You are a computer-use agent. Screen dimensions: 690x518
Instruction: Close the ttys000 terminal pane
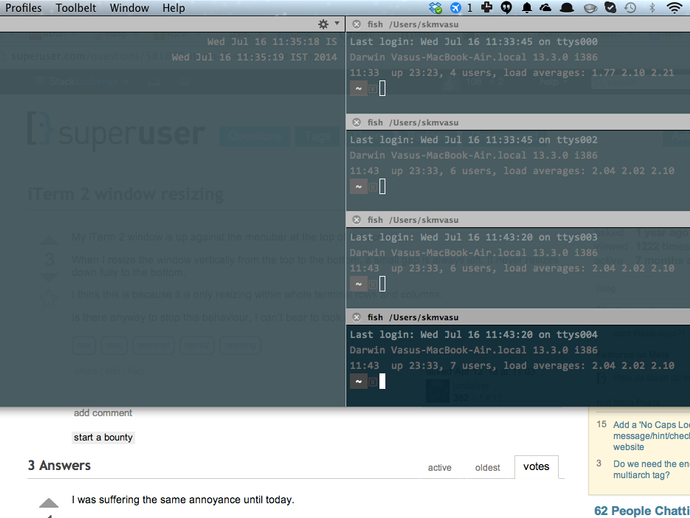tap(356, 24)
